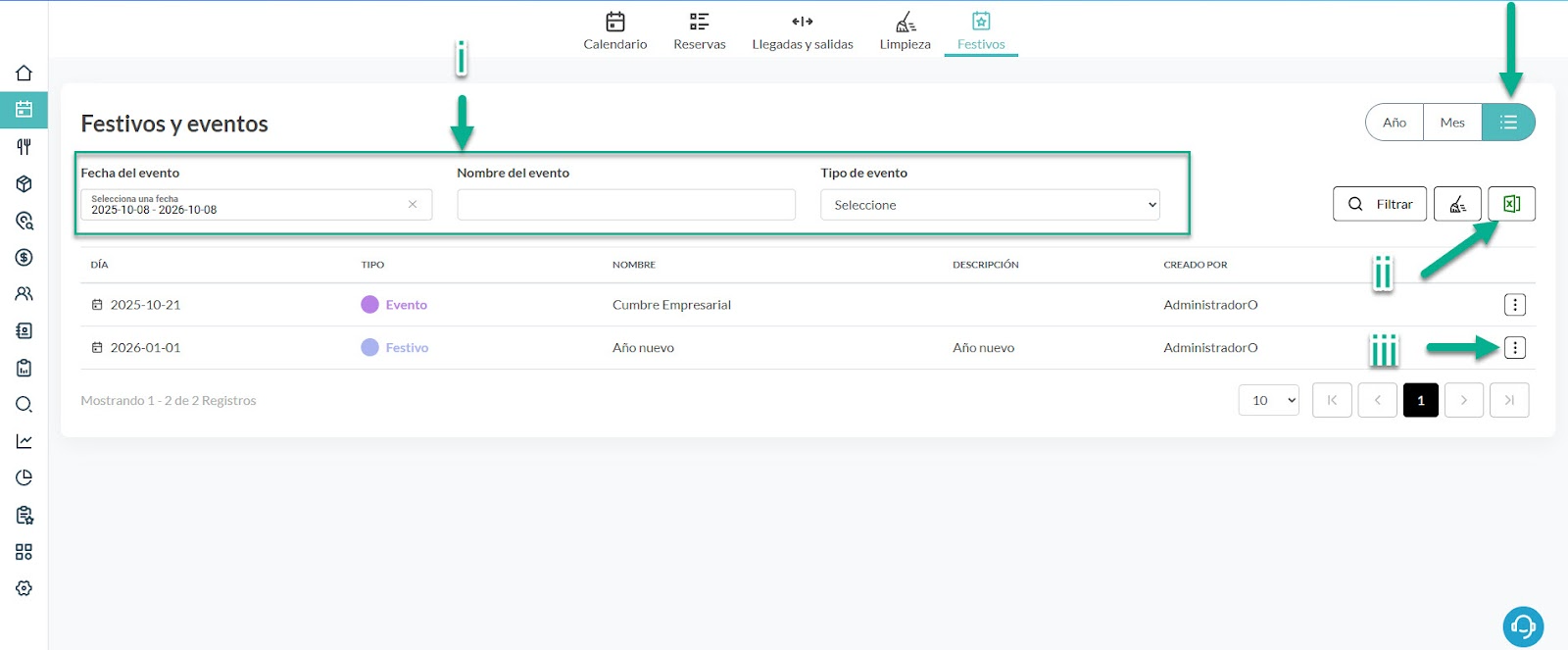Click the Filtrar button
Screen dimensions: 1568x650
click(x=1380, y=204)
